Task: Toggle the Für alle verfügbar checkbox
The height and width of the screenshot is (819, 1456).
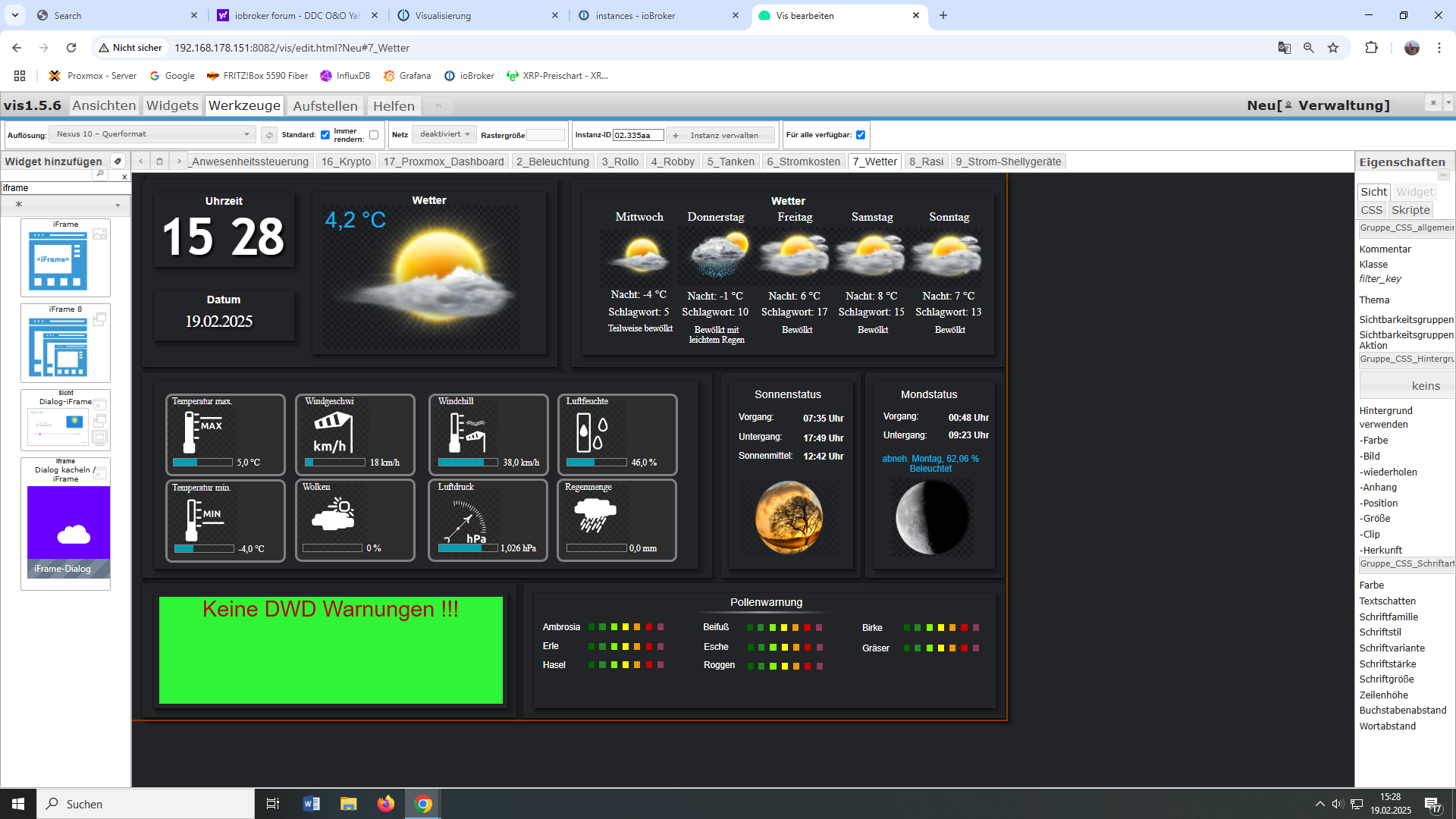Action: tap(861, 135)
